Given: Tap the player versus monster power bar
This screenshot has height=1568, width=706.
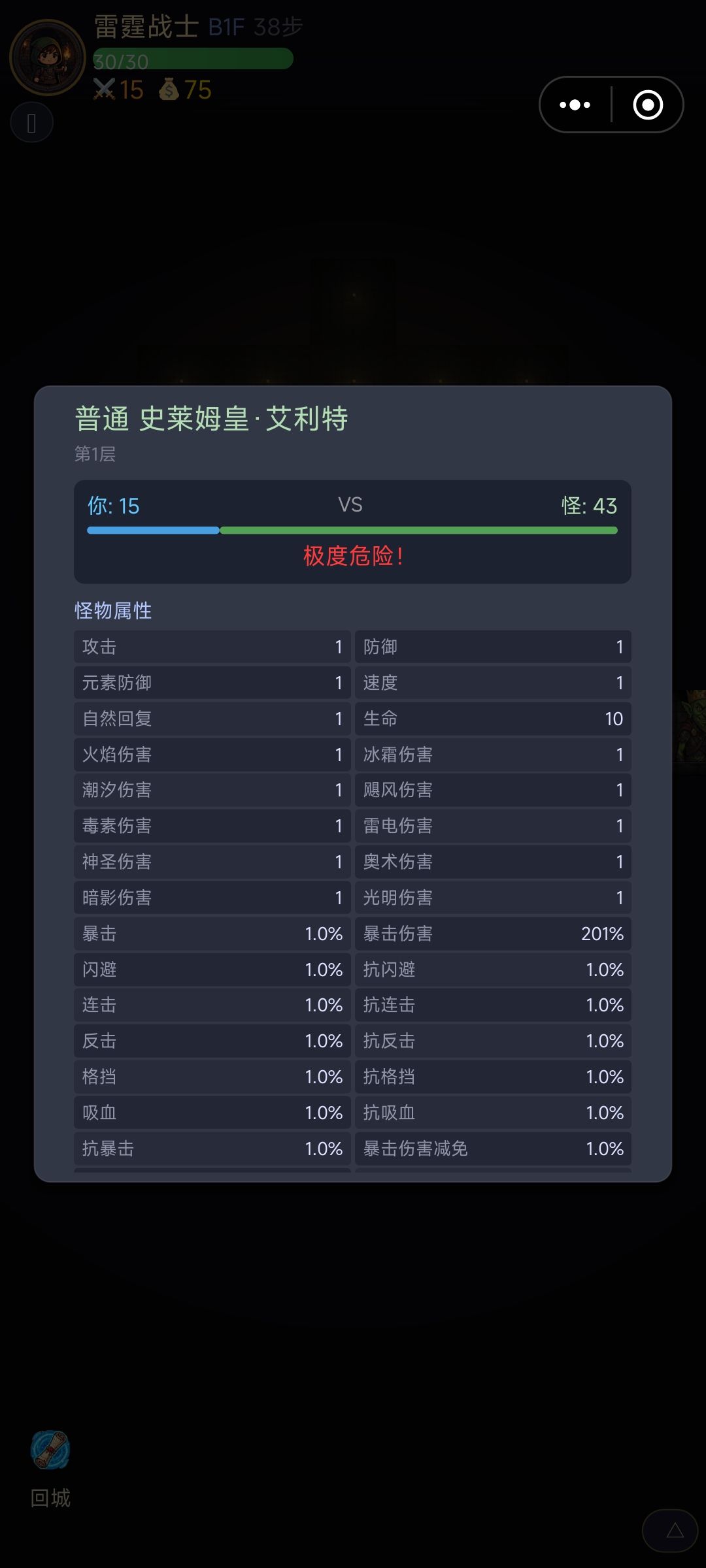Looking at the screenshot, I should (x=352, y=531).
